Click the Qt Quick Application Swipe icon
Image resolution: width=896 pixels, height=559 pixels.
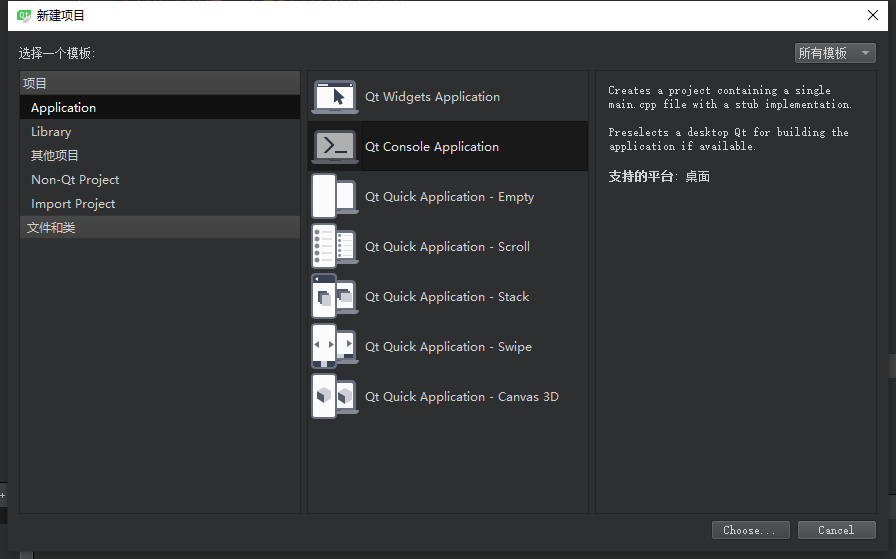(x=335, y=346)
